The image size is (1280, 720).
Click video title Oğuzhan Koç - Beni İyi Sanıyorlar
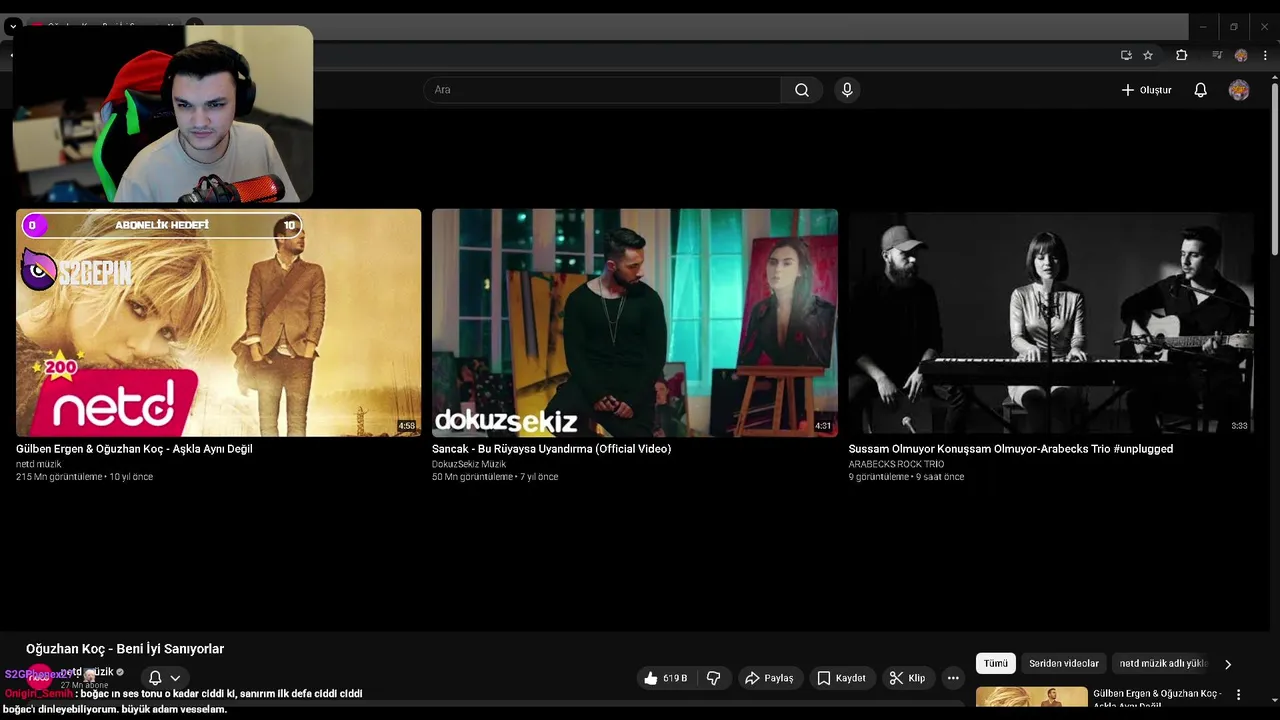[x=125, y=649]
